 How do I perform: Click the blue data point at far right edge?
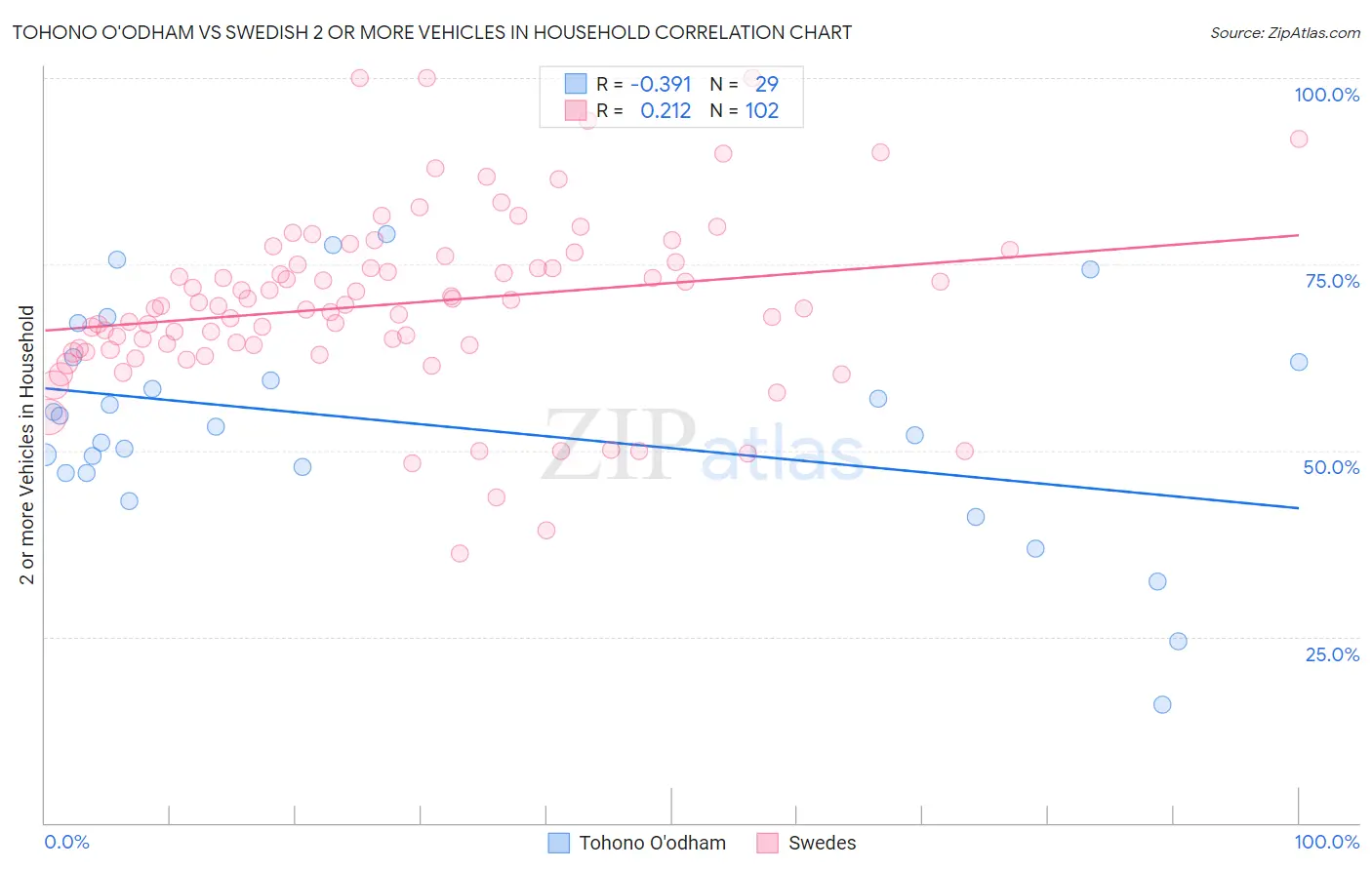tap(1299, 362)
